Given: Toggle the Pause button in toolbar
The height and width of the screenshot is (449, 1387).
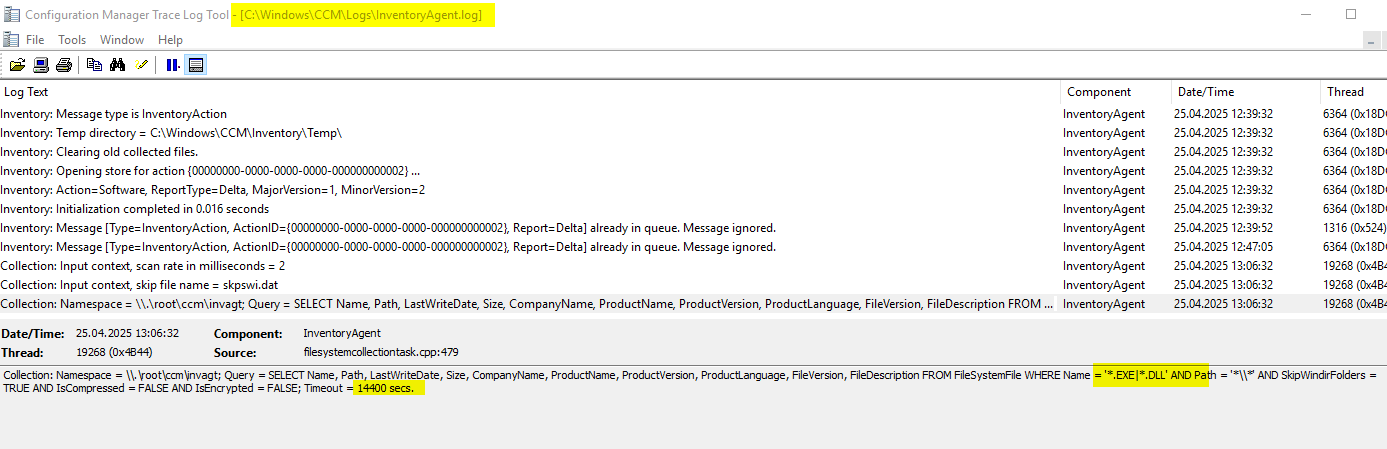Looking at the screenshot, I should pyautogui.click(x=172, y=65).
